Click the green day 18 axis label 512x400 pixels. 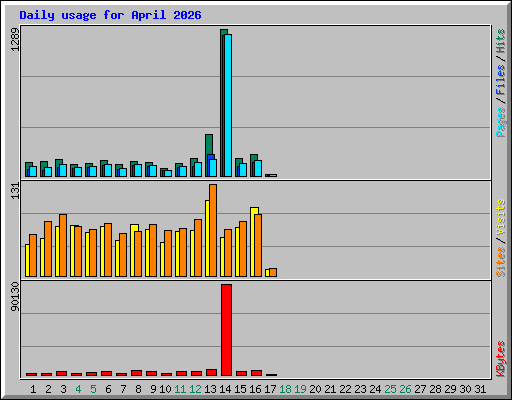pyautogui.click(x=285, y=389)
